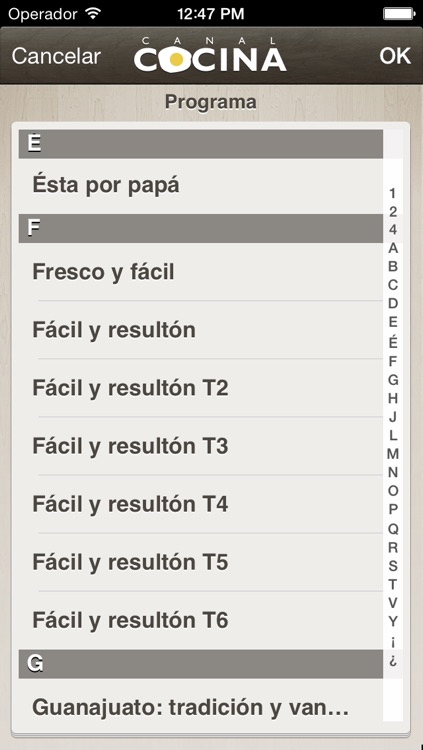The height and width of the screenshot is (750, 423).
Task: Jump to letter V in index
Action: (393, 603)
